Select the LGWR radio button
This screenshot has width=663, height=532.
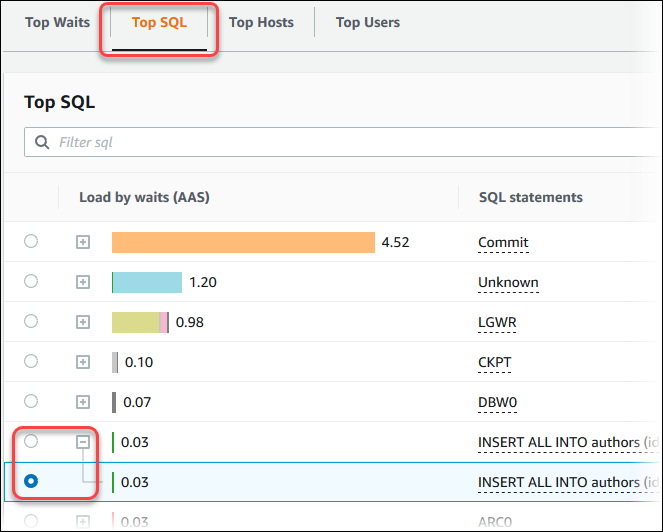31,321
